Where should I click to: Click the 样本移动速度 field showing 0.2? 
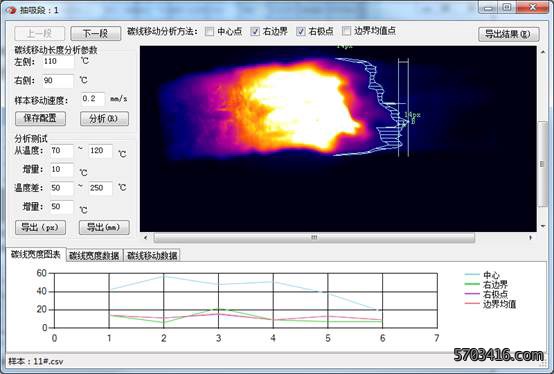click(x=93, y=99)
